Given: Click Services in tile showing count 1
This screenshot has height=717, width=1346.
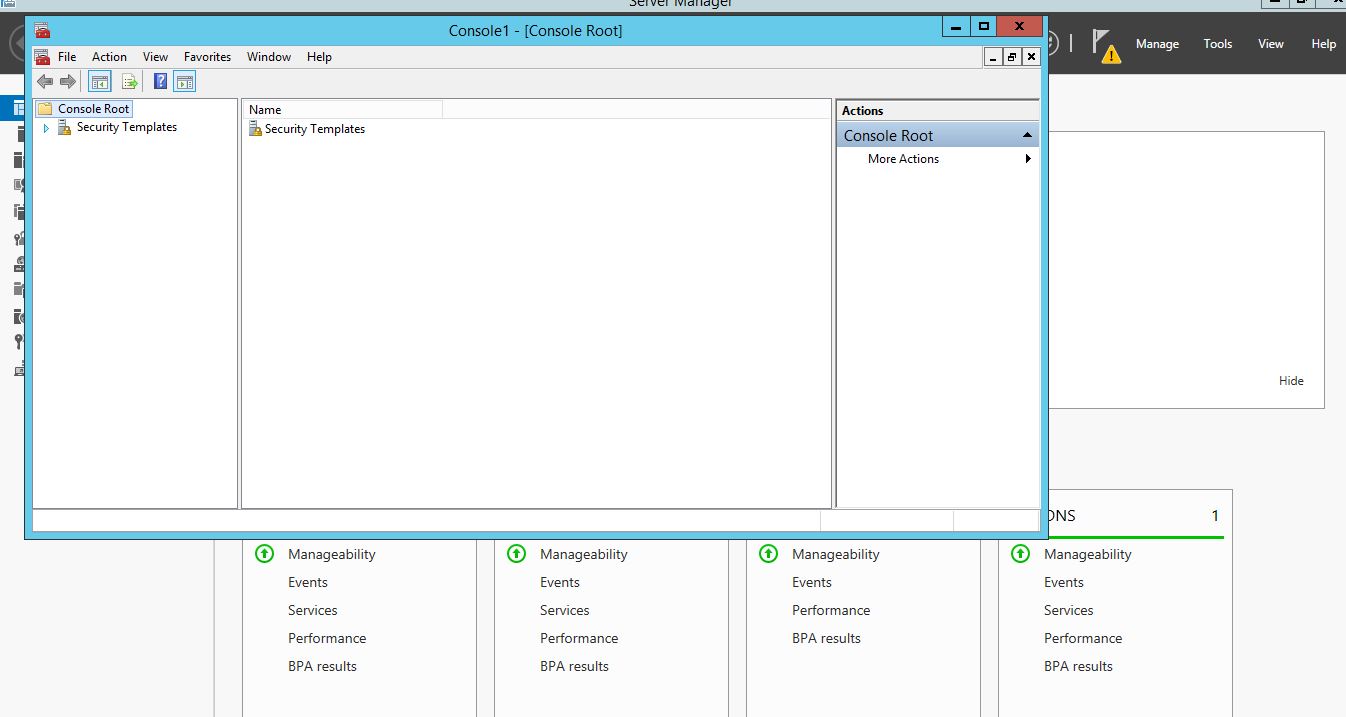Looking at the screenshot, I should click(x=1068, y=610).
